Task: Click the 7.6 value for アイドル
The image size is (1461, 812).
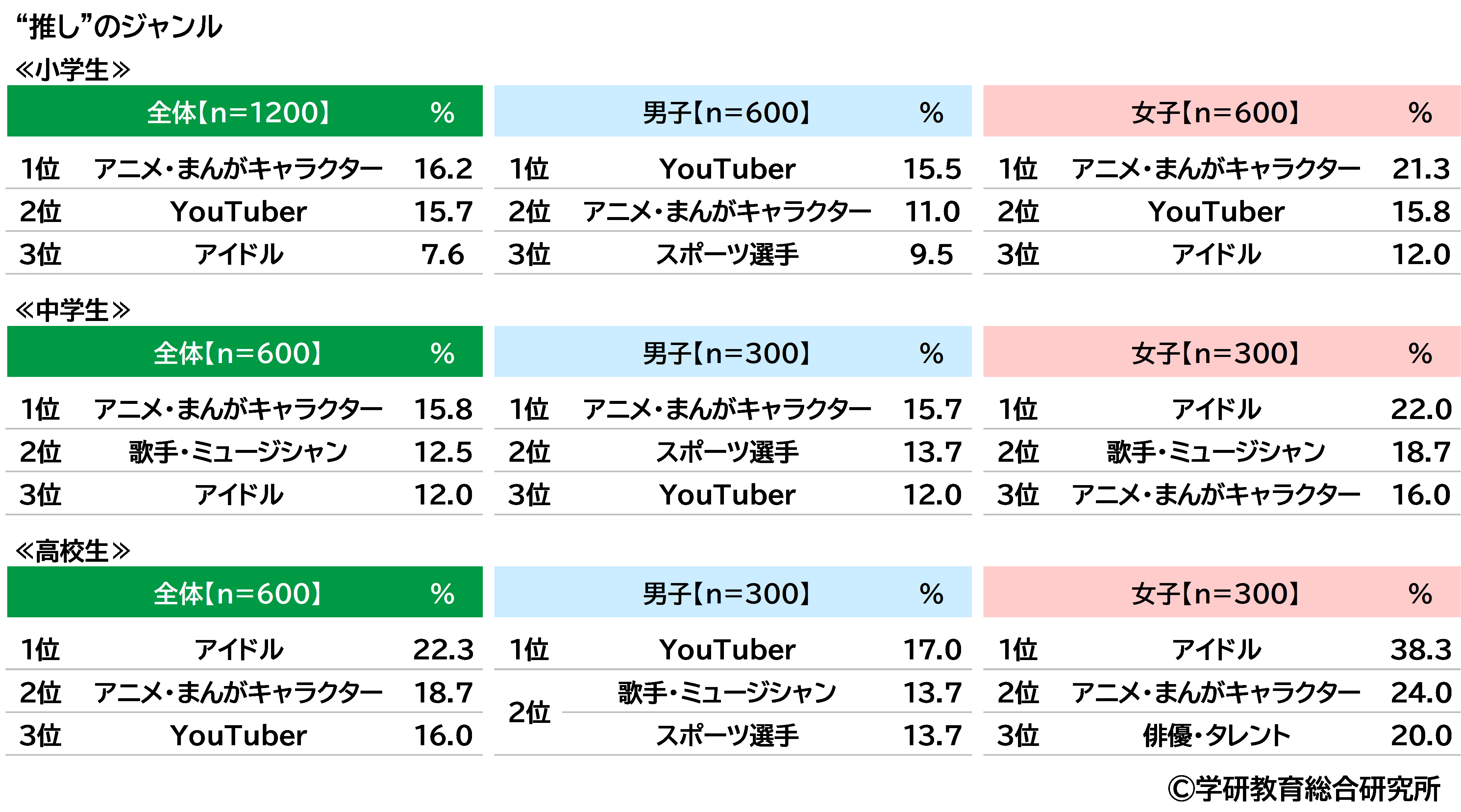Action: (443, 254)
